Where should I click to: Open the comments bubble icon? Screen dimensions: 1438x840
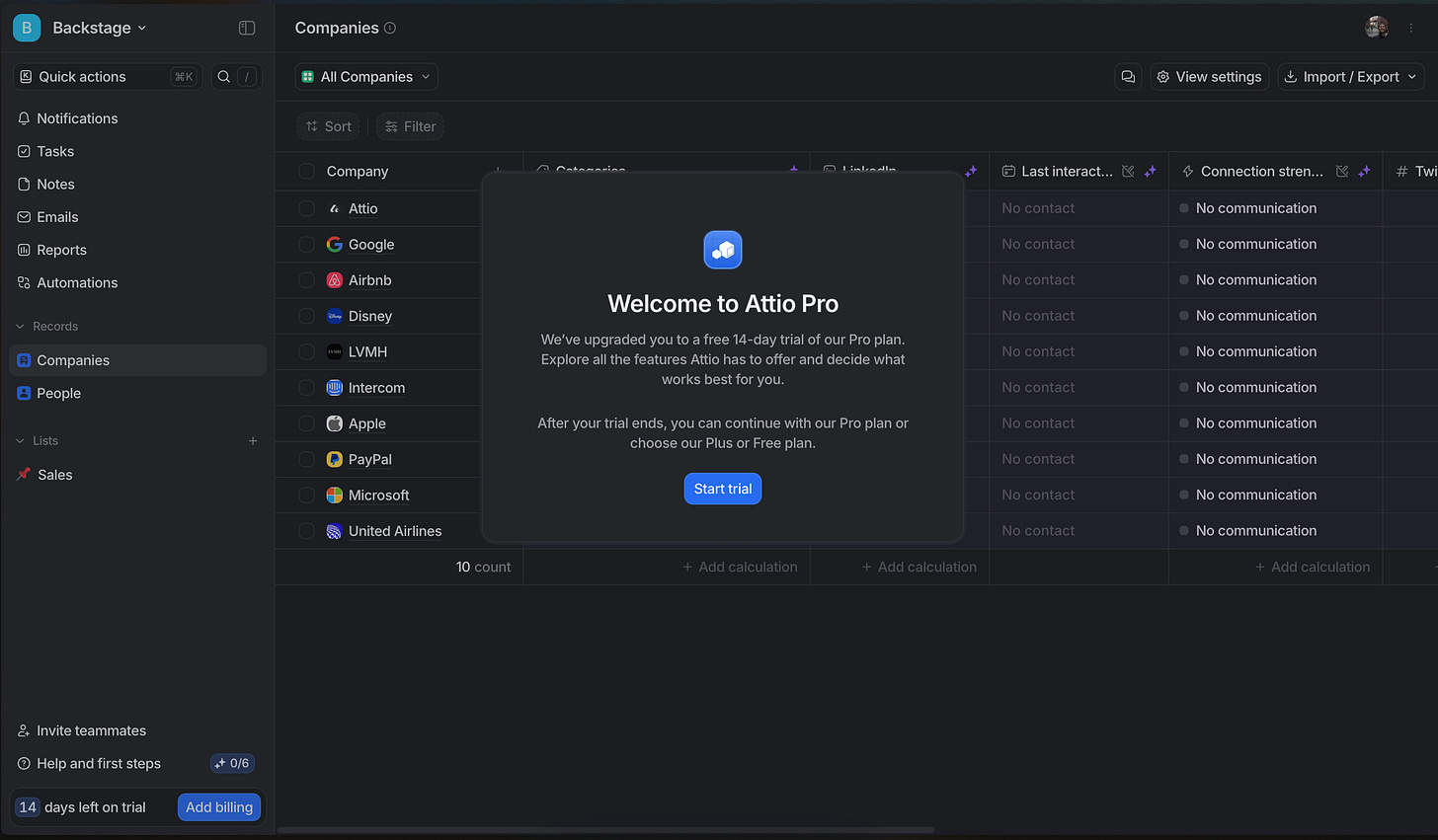tap(1128, 77)
